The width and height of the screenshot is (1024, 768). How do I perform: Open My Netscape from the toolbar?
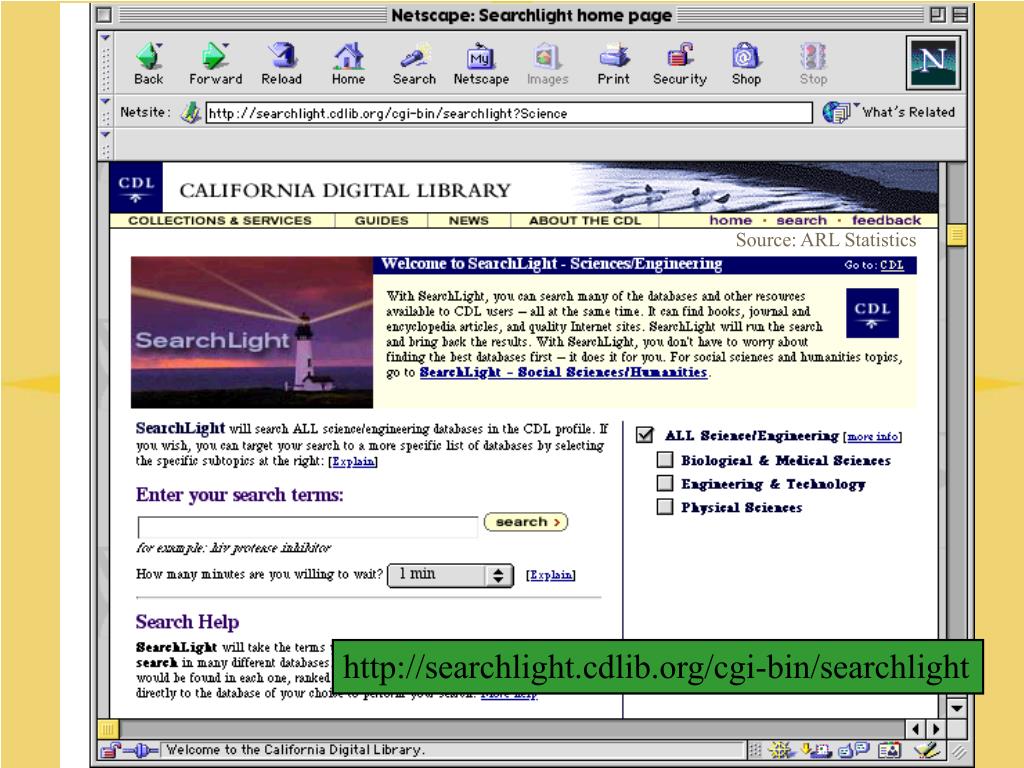pos(481,63)
